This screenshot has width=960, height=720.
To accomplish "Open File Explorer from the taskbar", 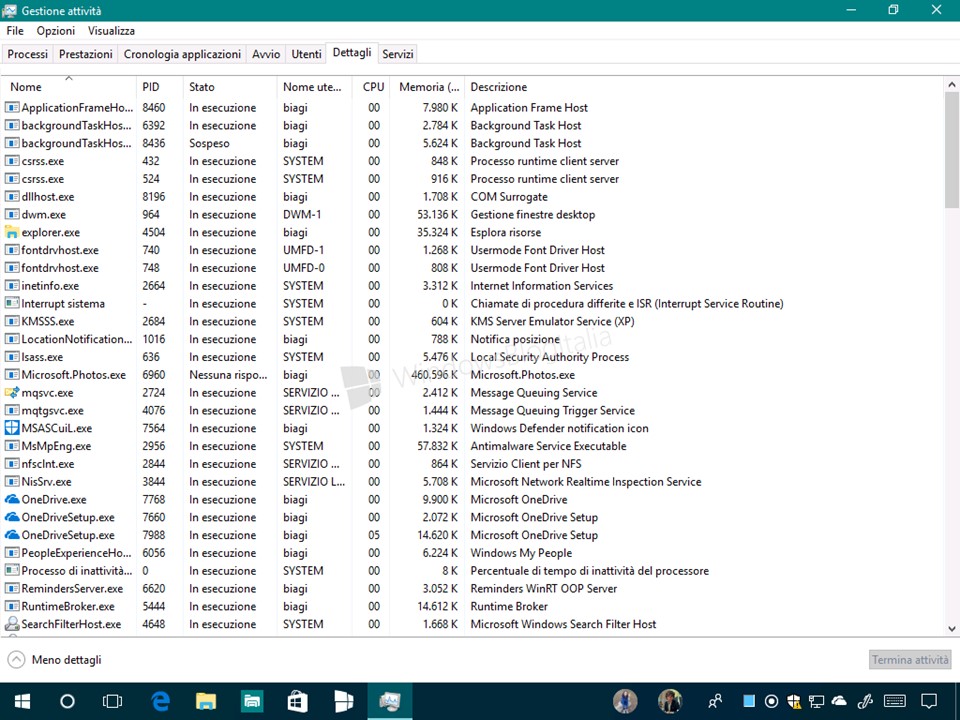I will point(206,702).
